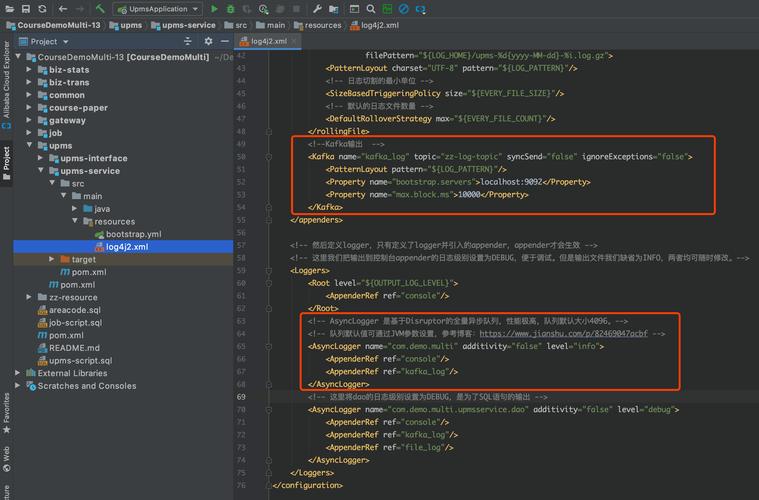Navigate back with the left arrow icon

(x=62, y=9)
